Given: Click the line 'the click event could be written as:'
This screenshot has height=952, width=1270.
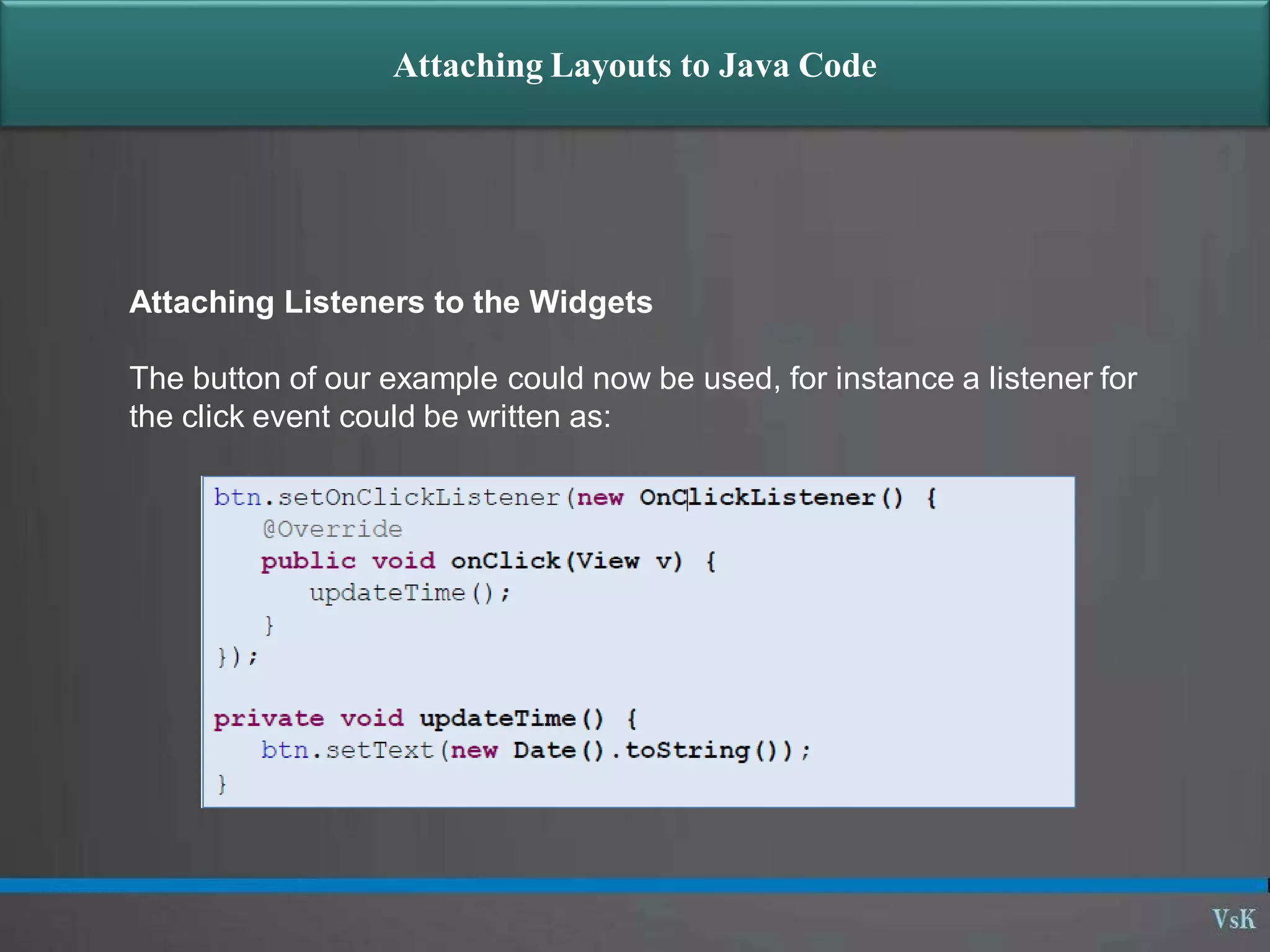Looking at the screenshot, I should (x=370, y=416).
